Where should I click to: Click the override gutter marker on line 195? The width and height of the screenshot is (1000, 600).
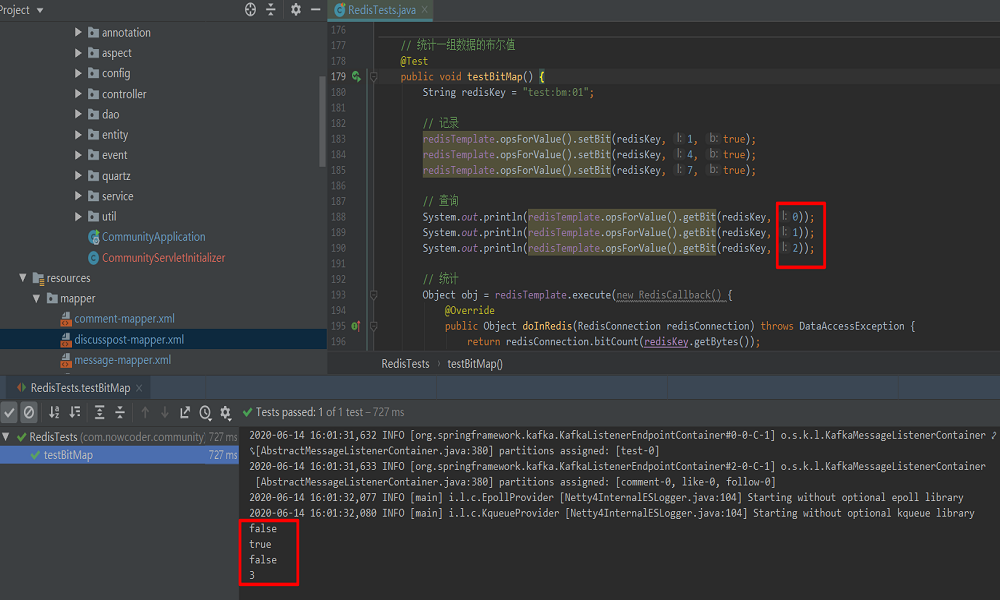[x=356, y=326]
